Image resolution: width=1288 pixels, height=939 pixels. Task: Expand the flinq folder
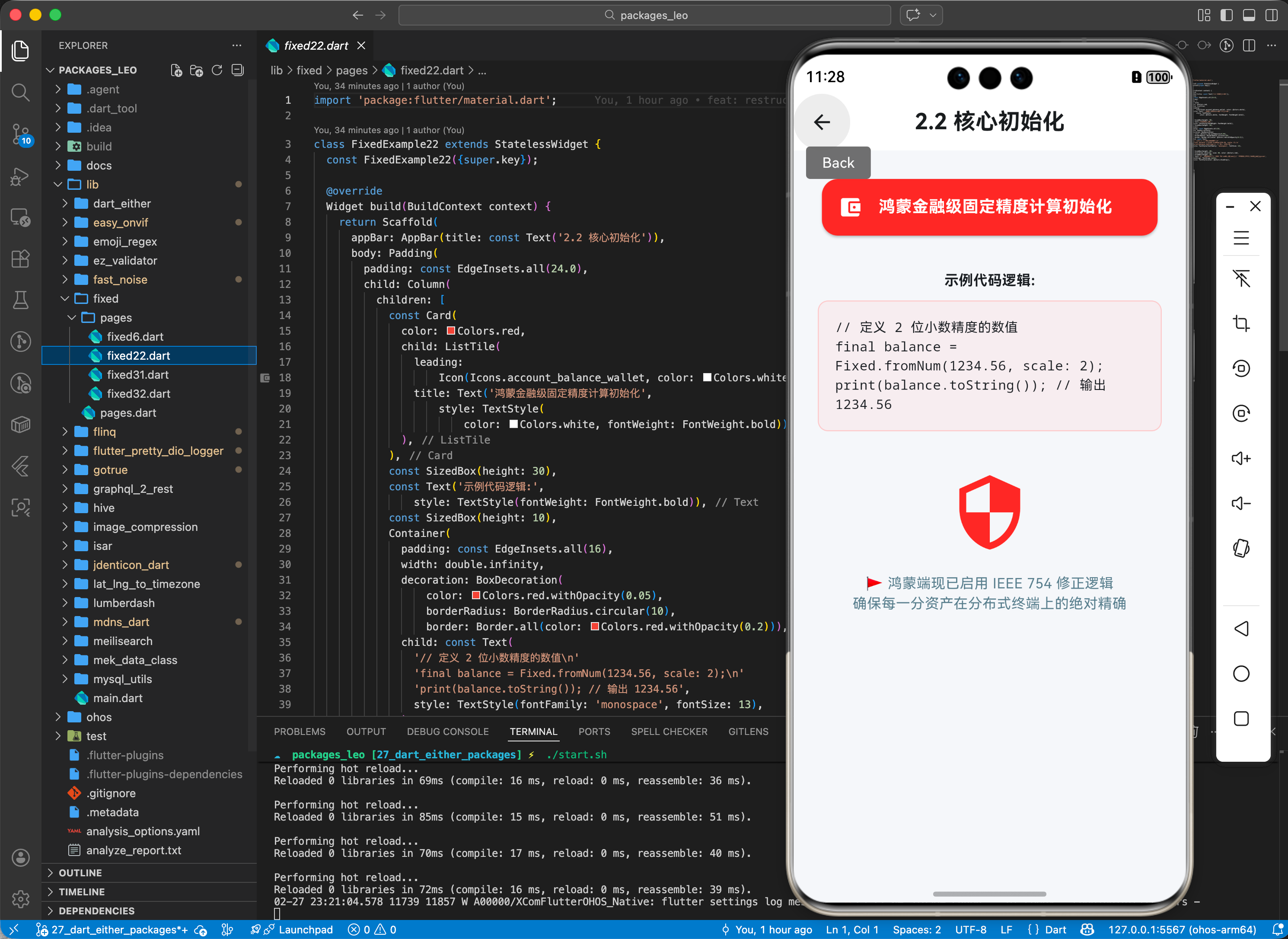[105, 431]
